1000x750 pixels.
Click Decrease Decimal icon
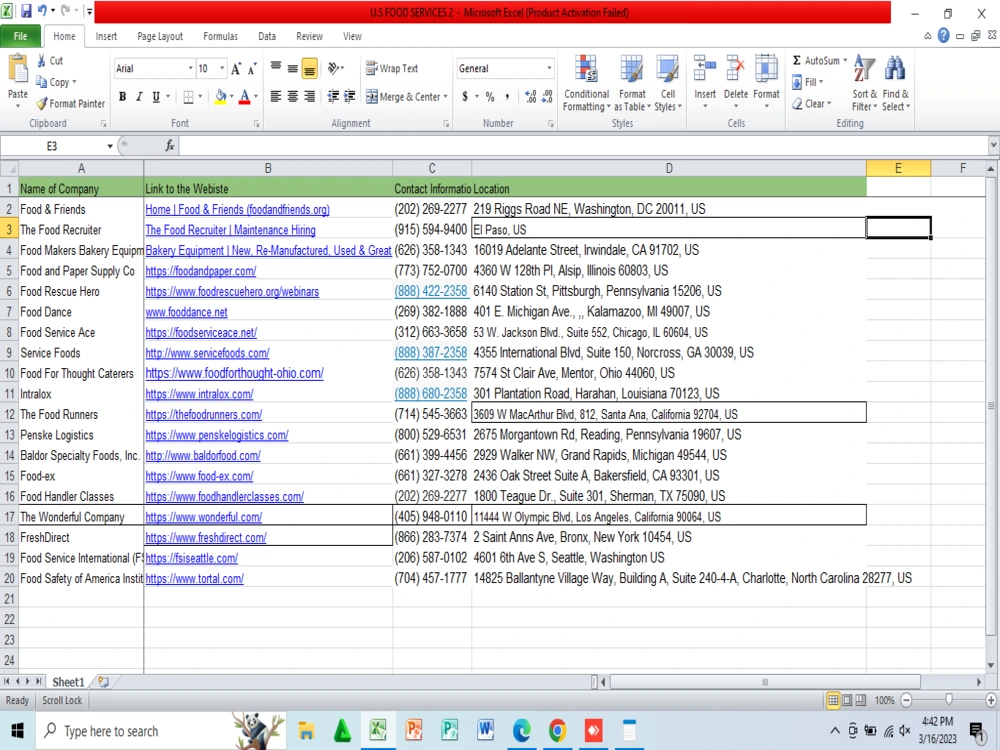(547, 97)
